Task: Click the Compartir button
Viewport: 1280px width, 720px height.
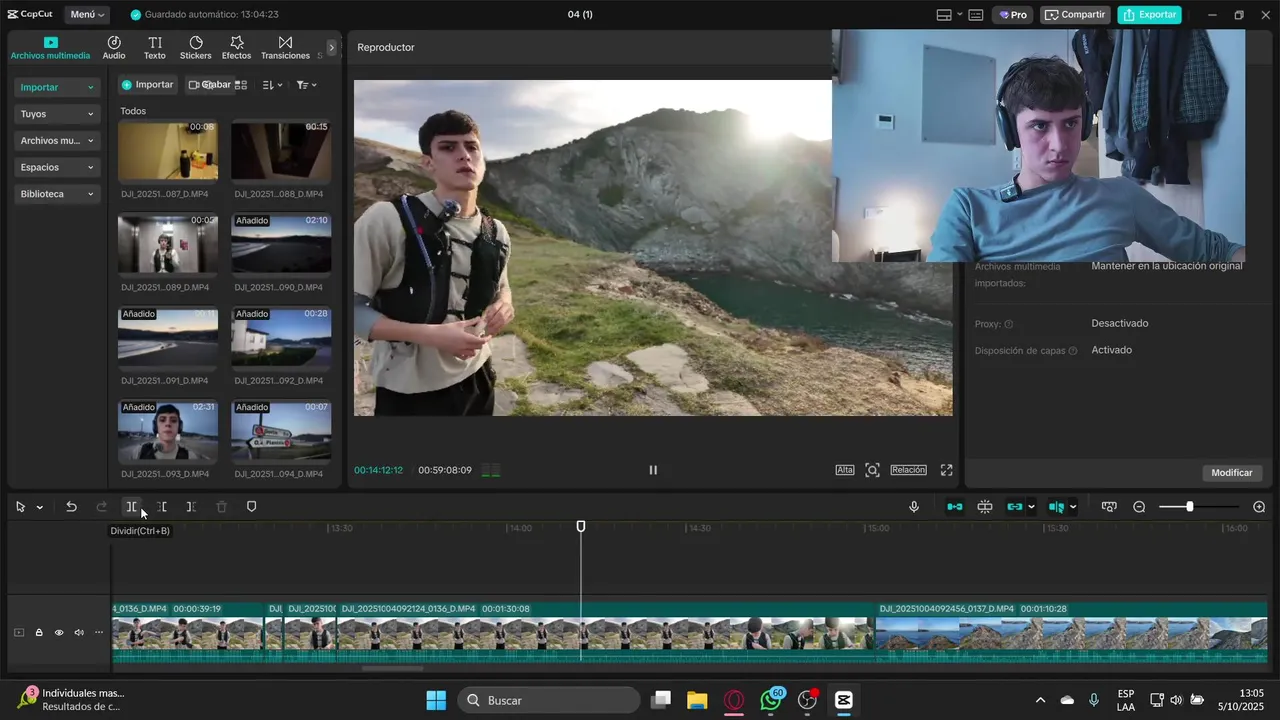Action: point(1076,15)
